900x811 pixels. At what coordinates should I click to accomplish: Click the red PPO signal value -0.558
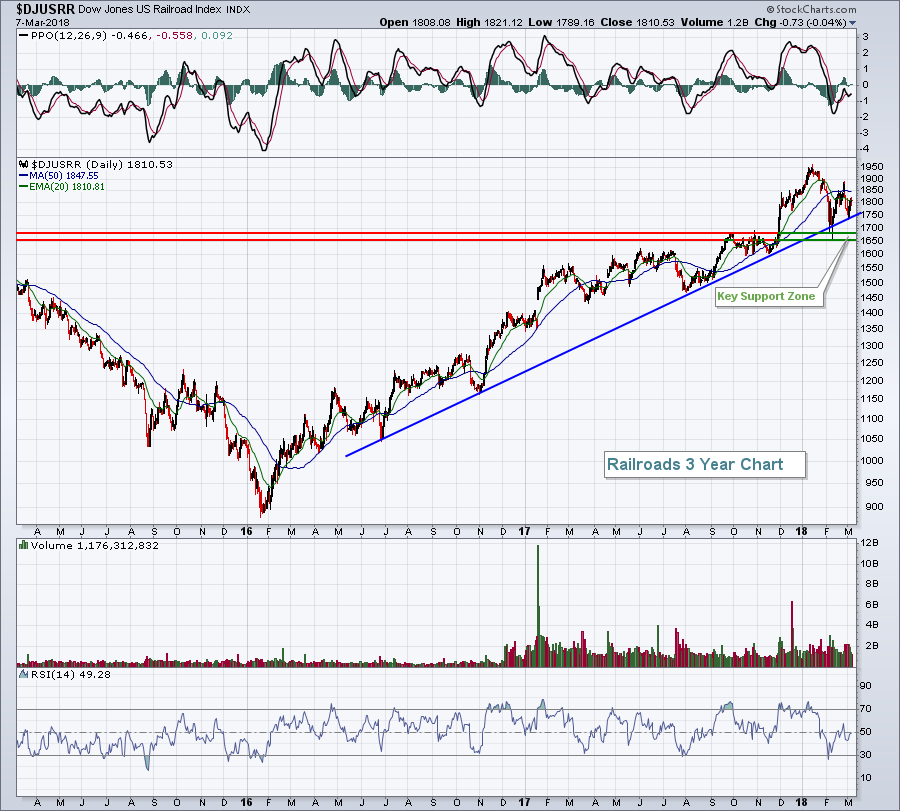click(173, 36)
